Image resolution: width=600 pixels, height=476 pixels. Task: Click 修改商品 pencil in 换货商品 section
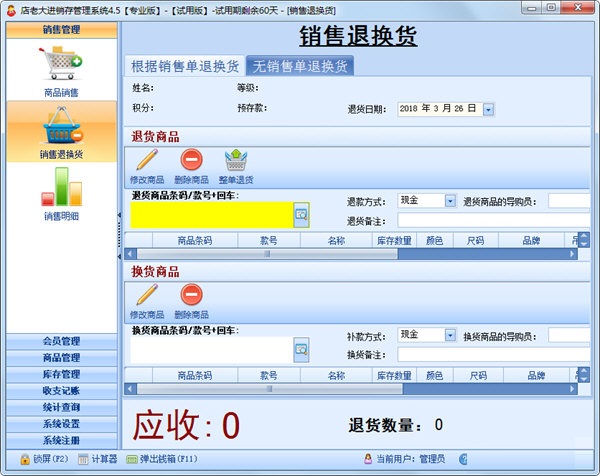tap(147, 295)
